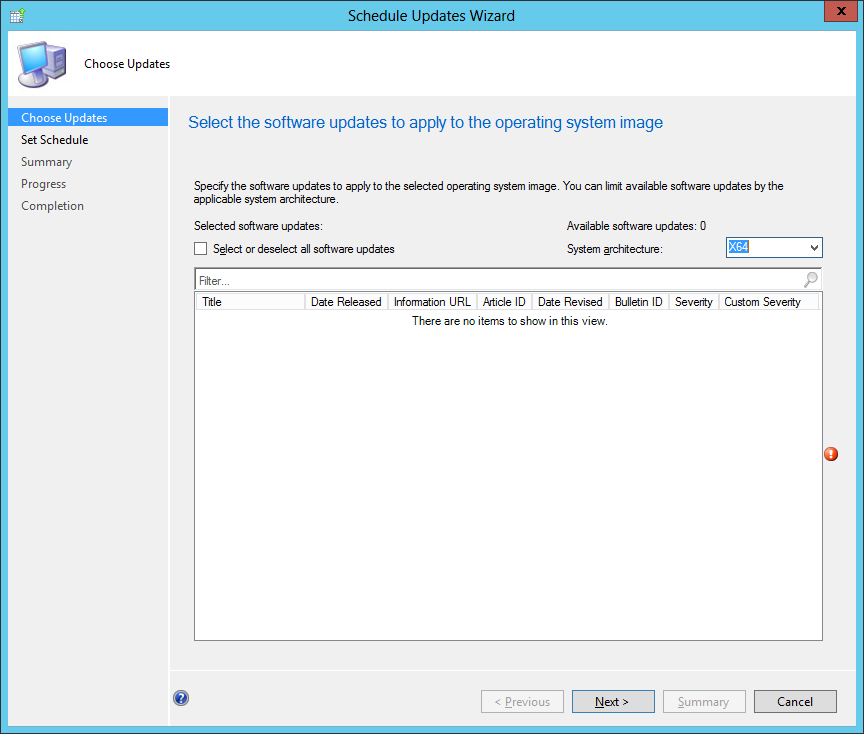Click 'Available software updates: 0' text

(636, 226)
